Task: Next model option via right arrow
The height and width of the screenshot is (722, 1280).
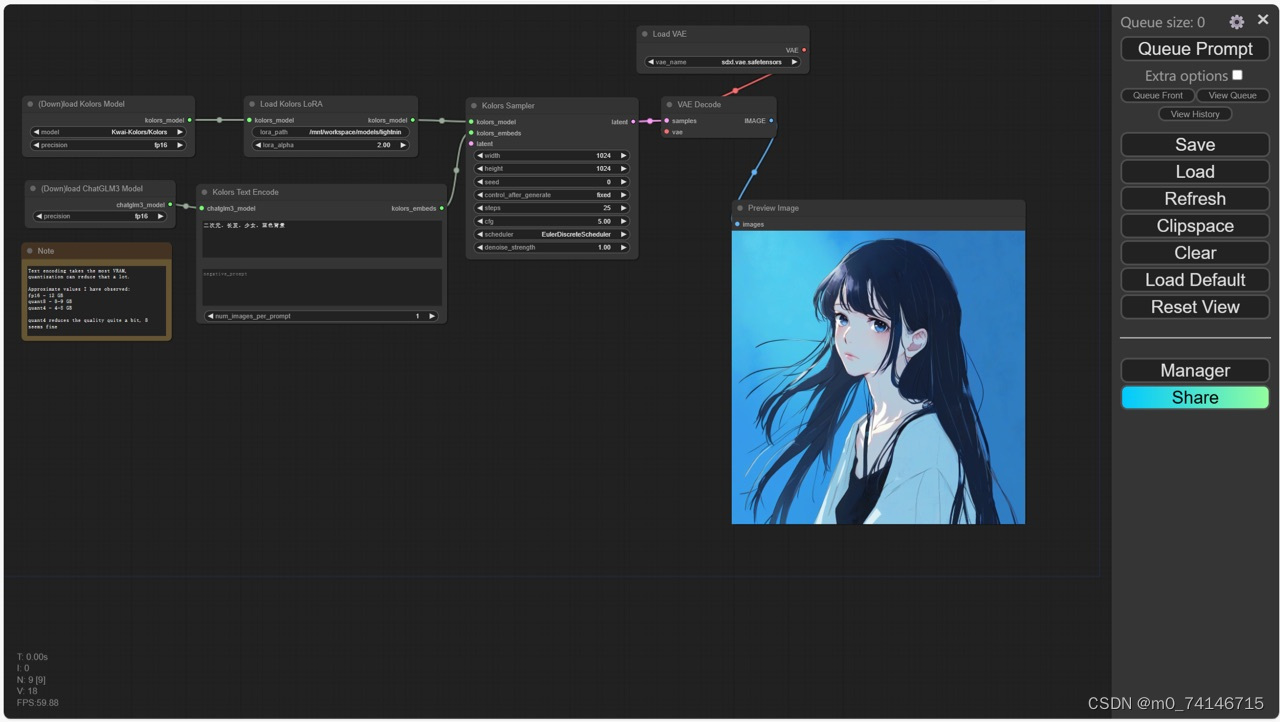Action: click(x=180, y=132)
